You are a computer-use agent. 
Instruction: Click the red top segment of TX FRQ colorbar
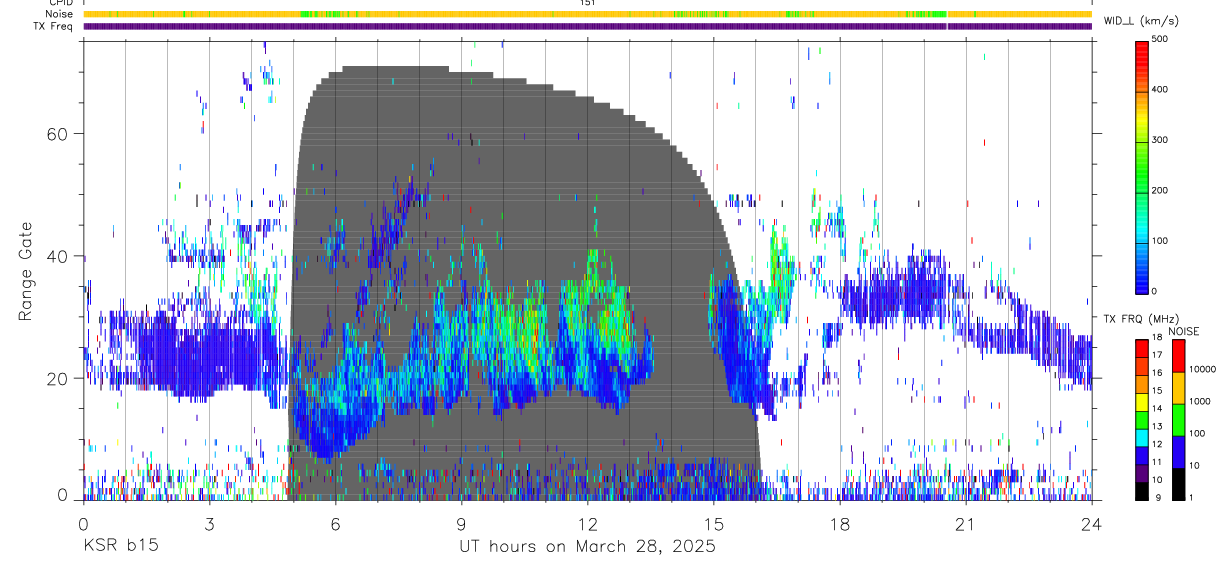1141,347
